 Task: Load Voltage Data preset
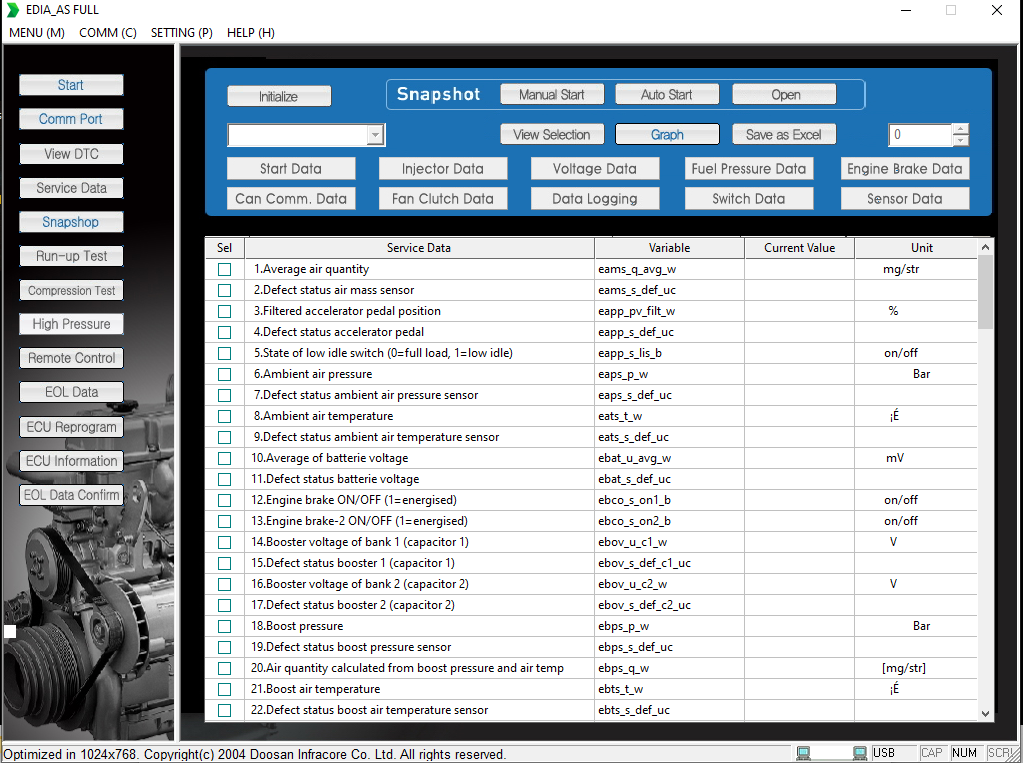[595, 168]
